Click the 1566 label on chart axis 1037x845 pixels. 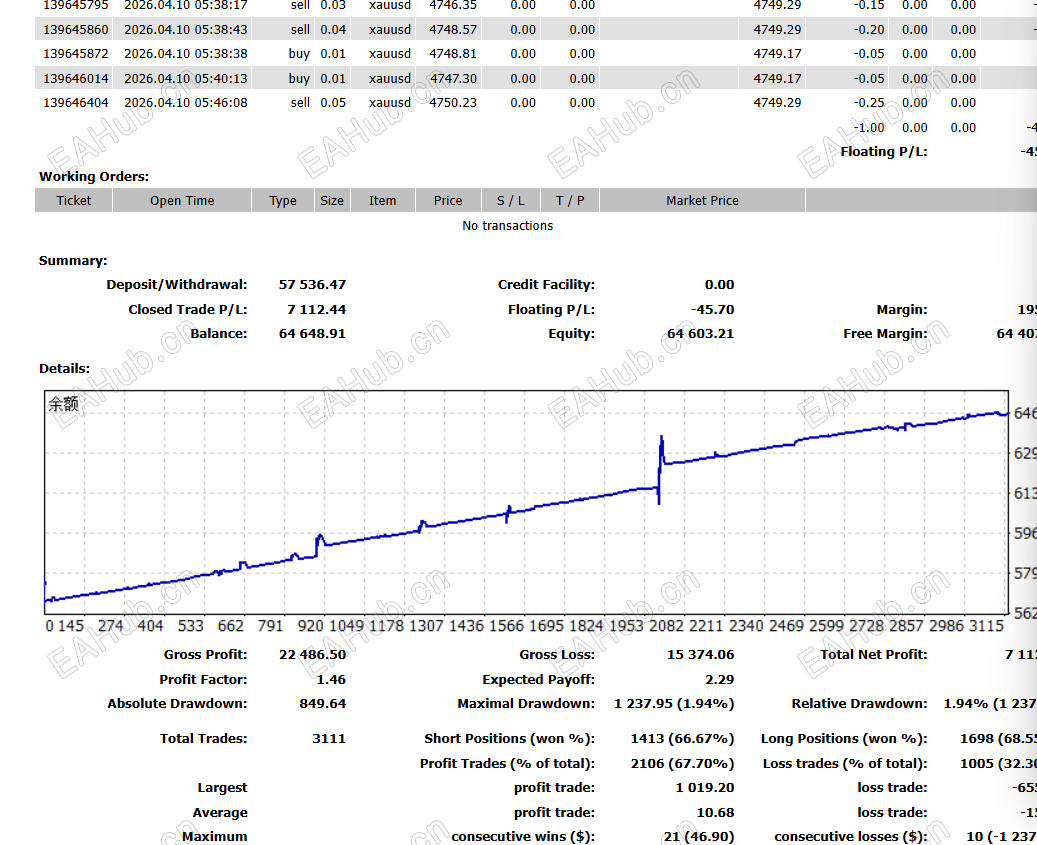click(506, 625)
